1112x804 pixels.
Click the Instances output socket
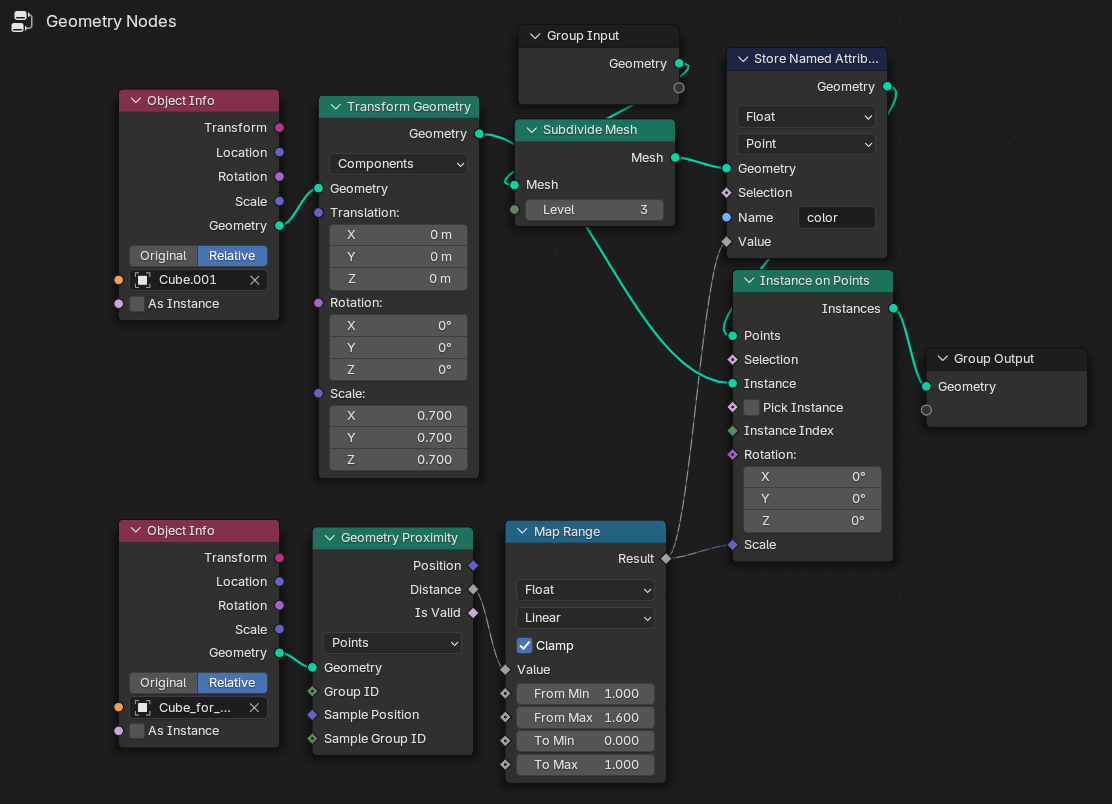(x=894, y=308)
